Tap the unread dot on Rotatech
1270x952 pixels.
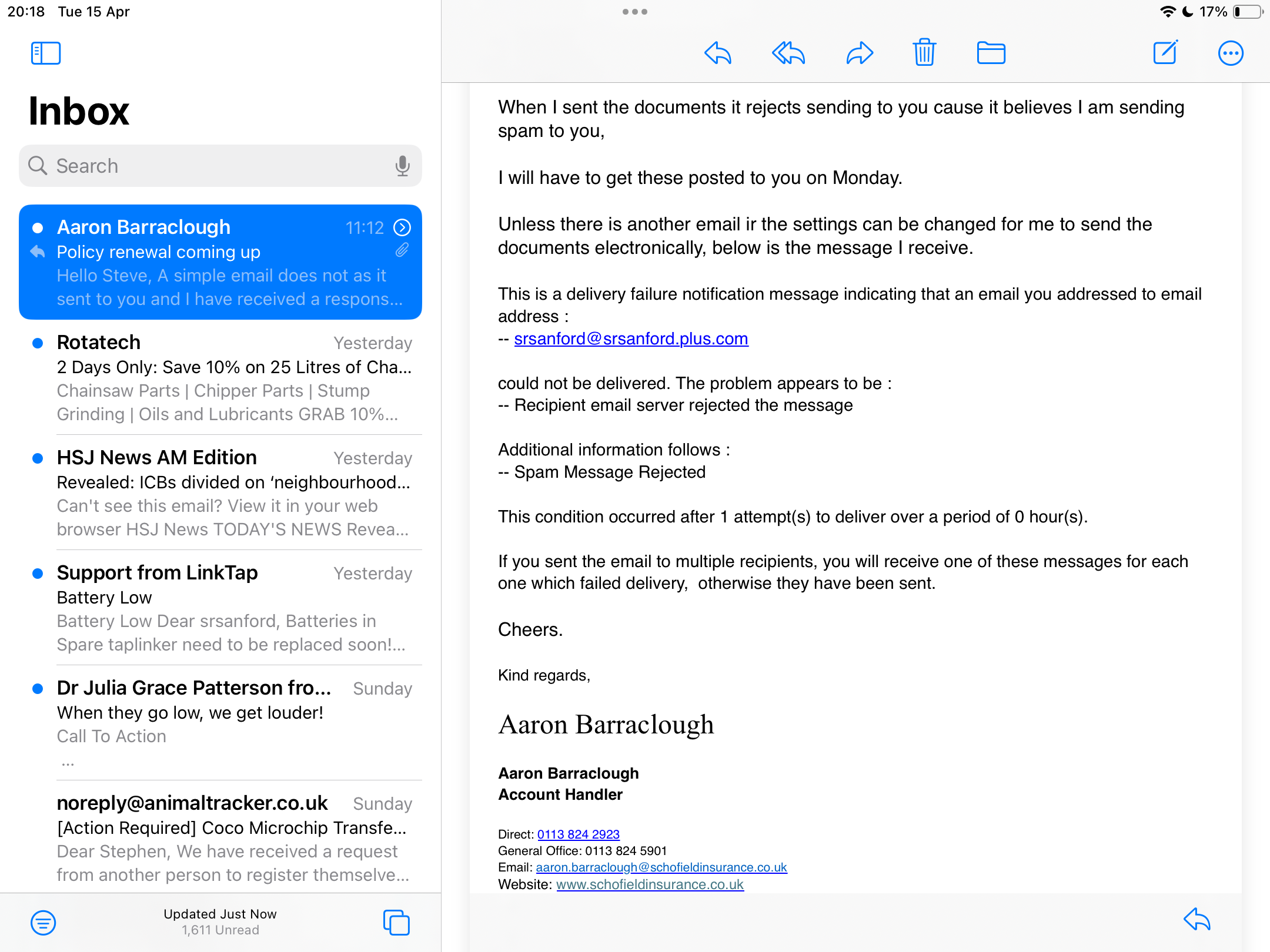click(x=38, y=343)
